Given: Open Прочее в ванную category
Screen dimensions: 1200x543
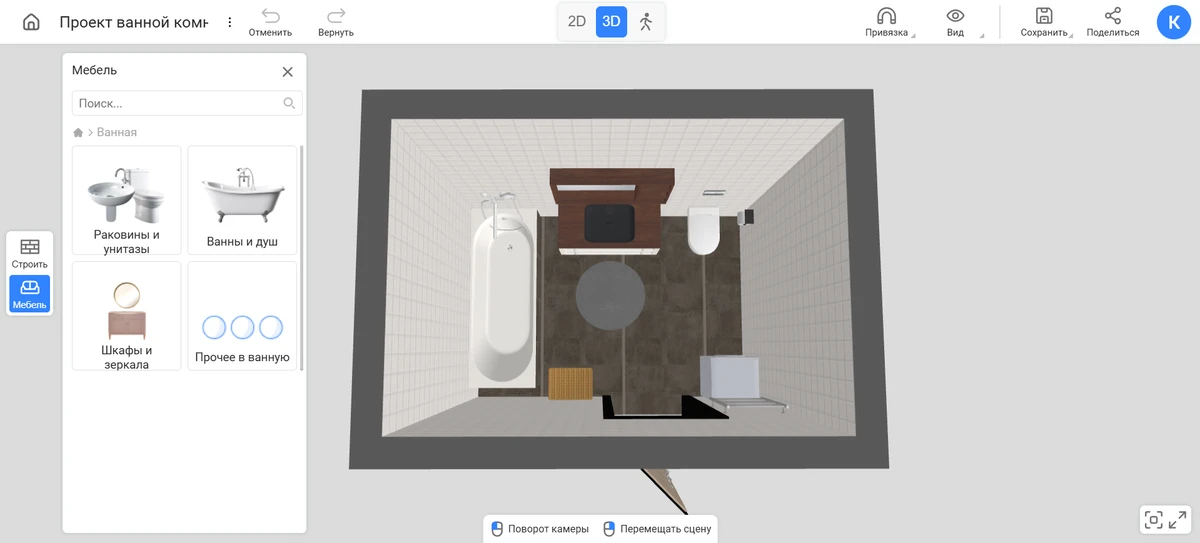Looking at the screenshot, I should click(x=243, y=316).
